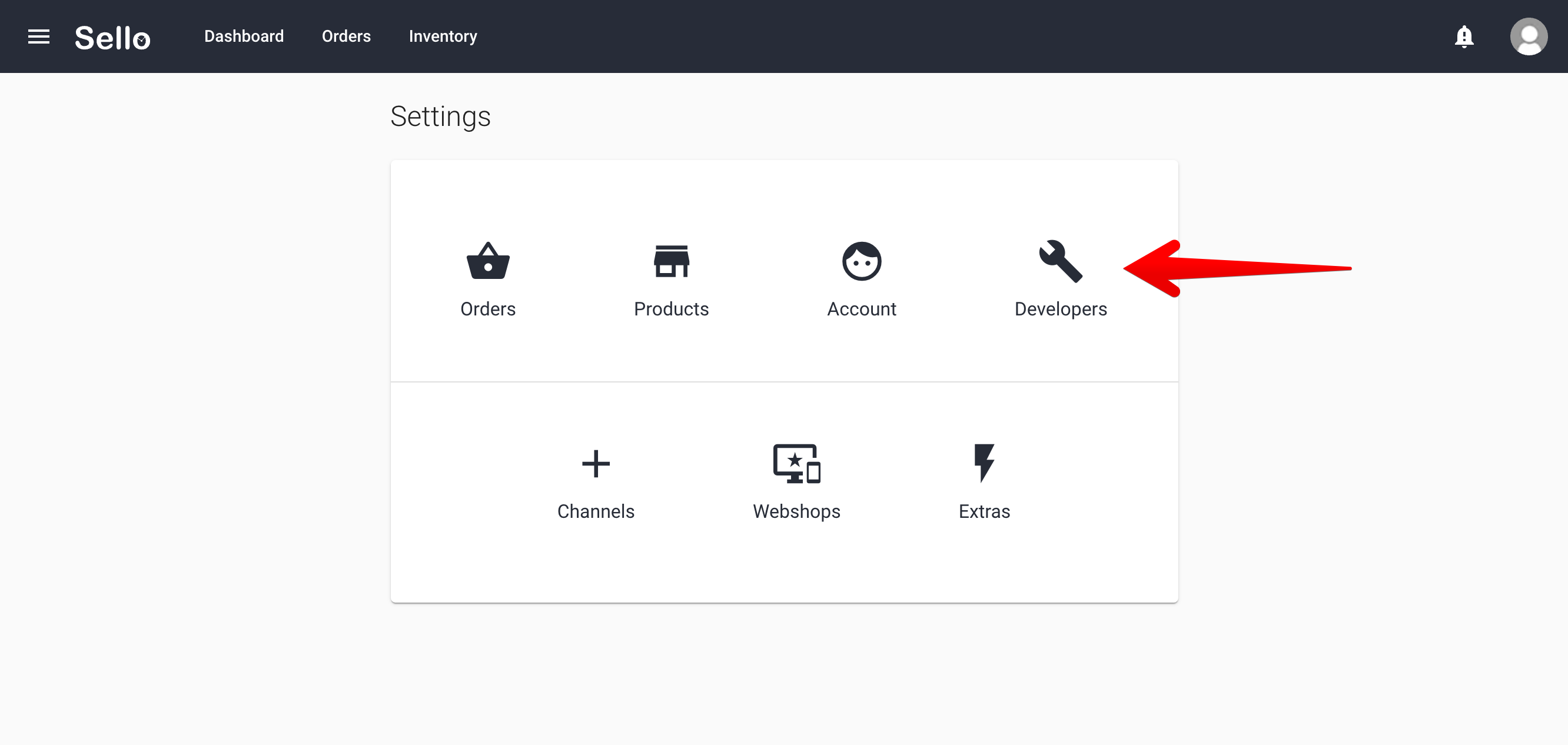Open the notifications bell
The width and height of the screenshot is (1568, 745).
(x=1464, y=36)
